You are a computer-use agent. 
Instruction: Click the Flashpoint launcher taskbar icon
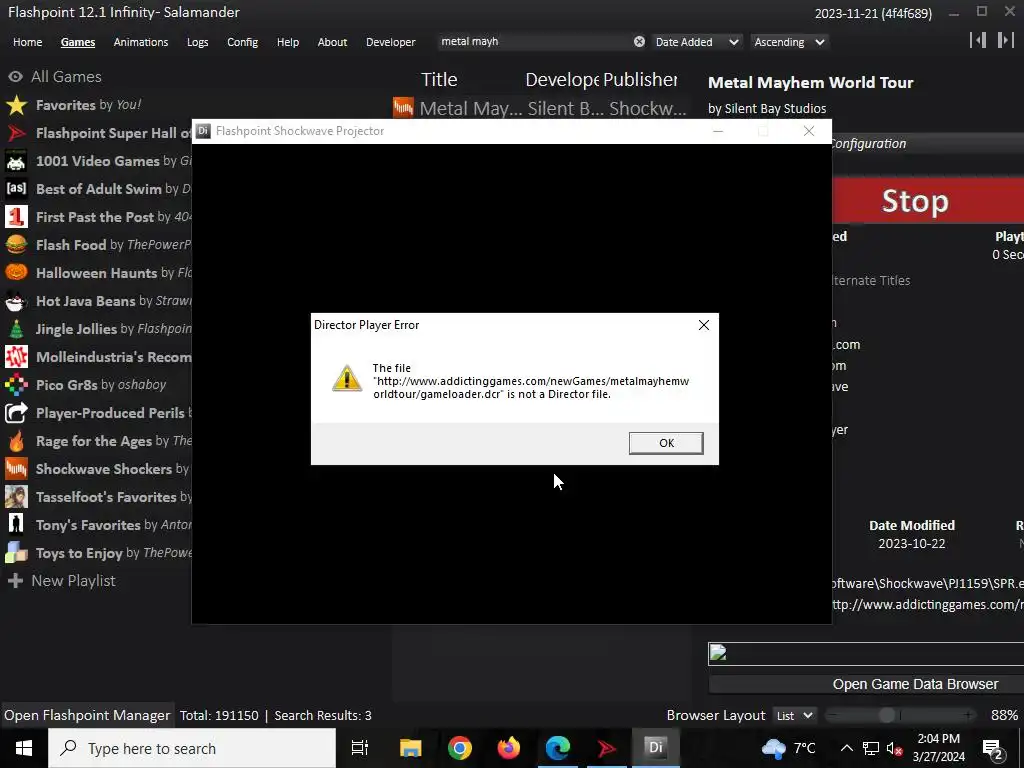[607, 748]
